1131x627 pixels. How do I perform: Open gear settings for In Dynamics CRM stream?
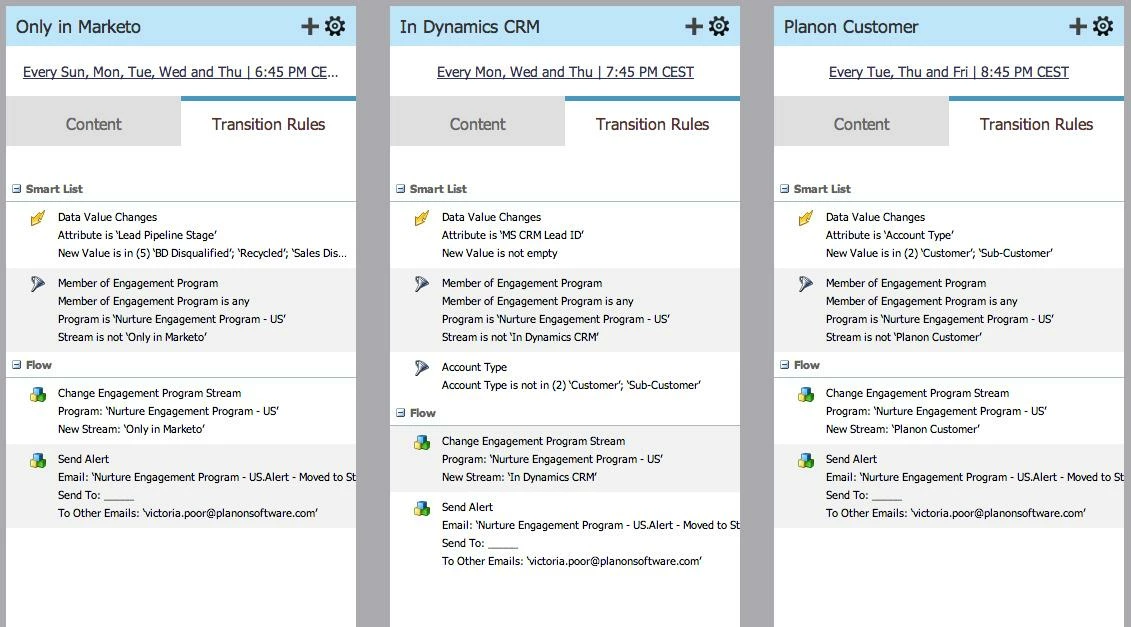(719, 27)
